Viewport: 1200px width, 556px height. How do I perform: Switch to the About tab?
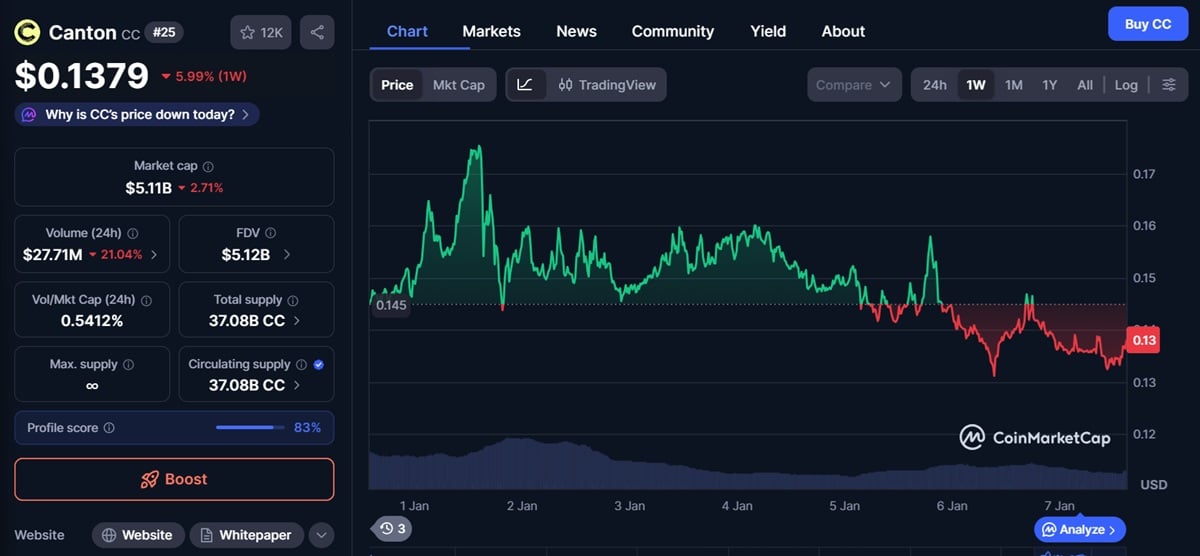coord(843,31)
